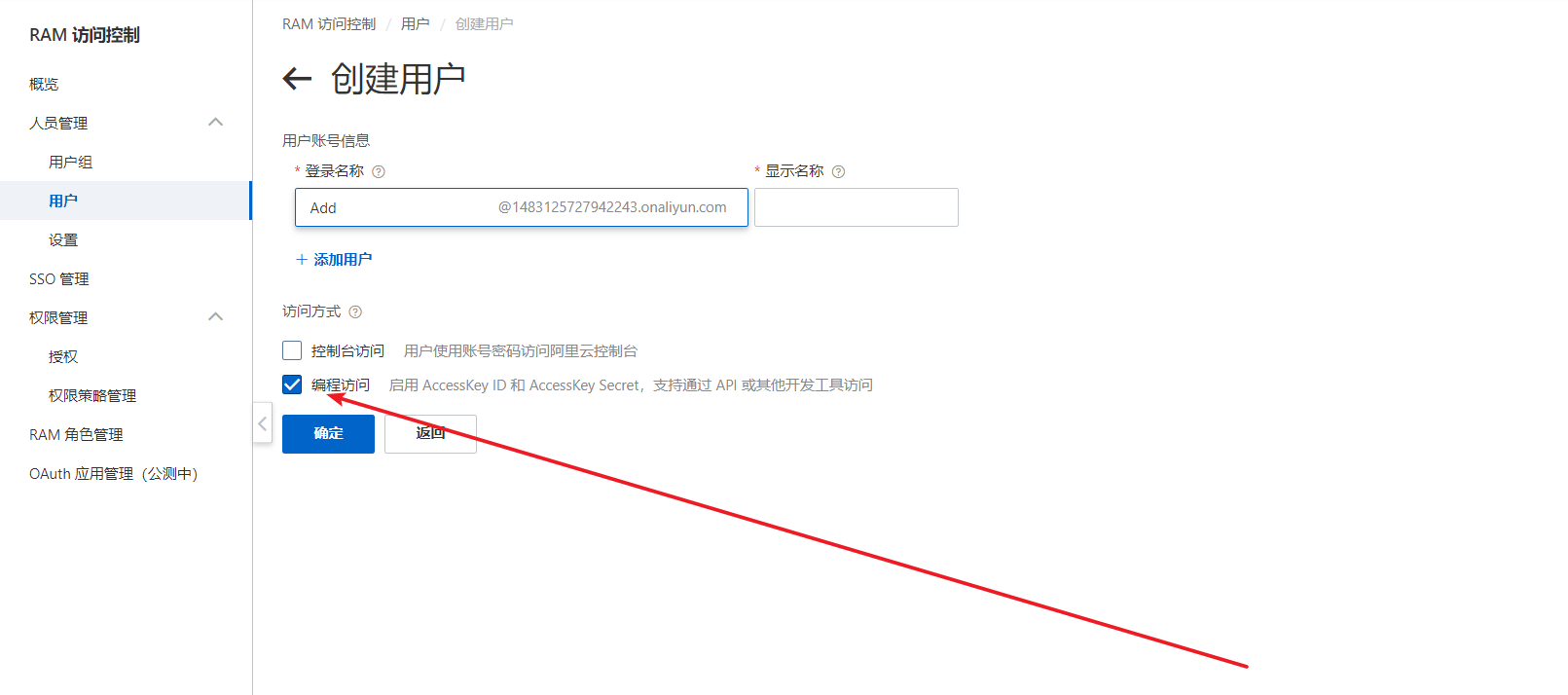This screenshot has height=695, width=1568.
Task: Collapse the 人员管理 section chevron
Action: click(216, 123)
